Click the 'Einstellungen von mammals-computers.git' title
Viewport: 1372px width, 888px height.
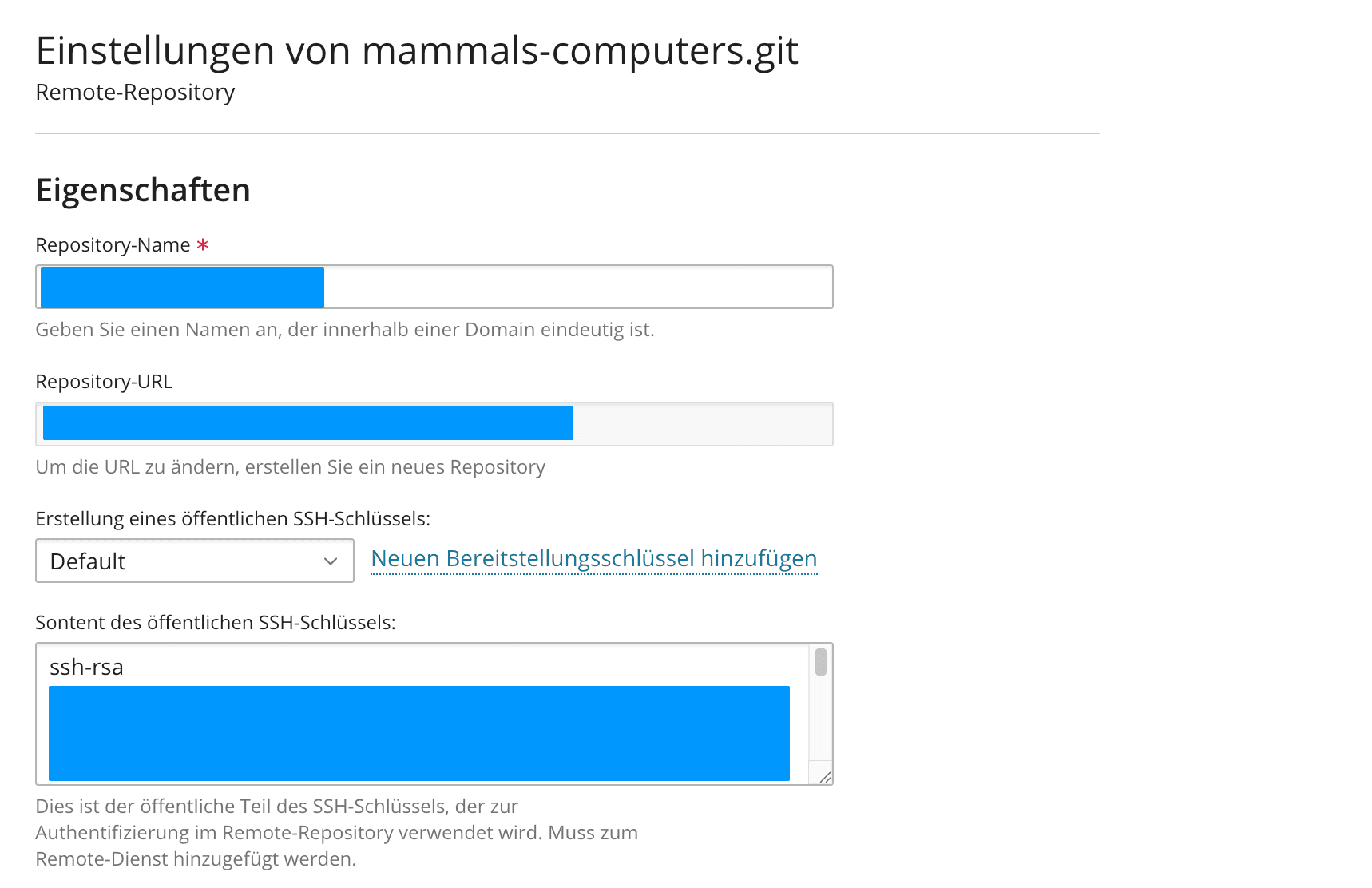417,51
